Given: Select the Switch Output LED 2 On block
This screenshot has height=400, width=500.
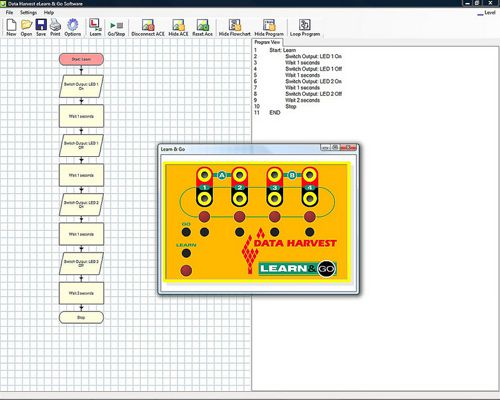Looking at the screenshot, I should point(81,204).
